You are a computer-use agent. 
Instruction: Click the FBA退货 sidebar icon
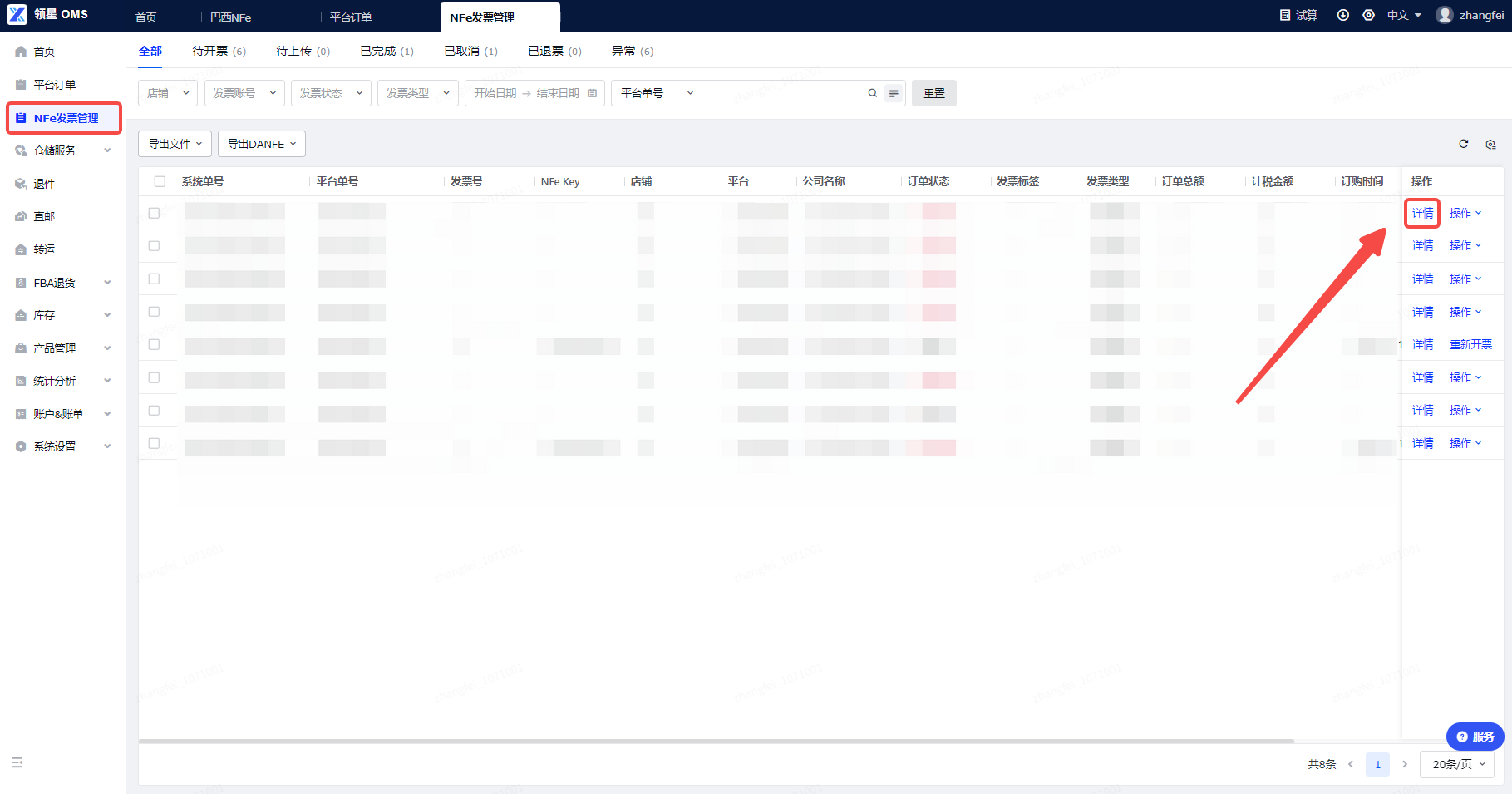[21, 283]
